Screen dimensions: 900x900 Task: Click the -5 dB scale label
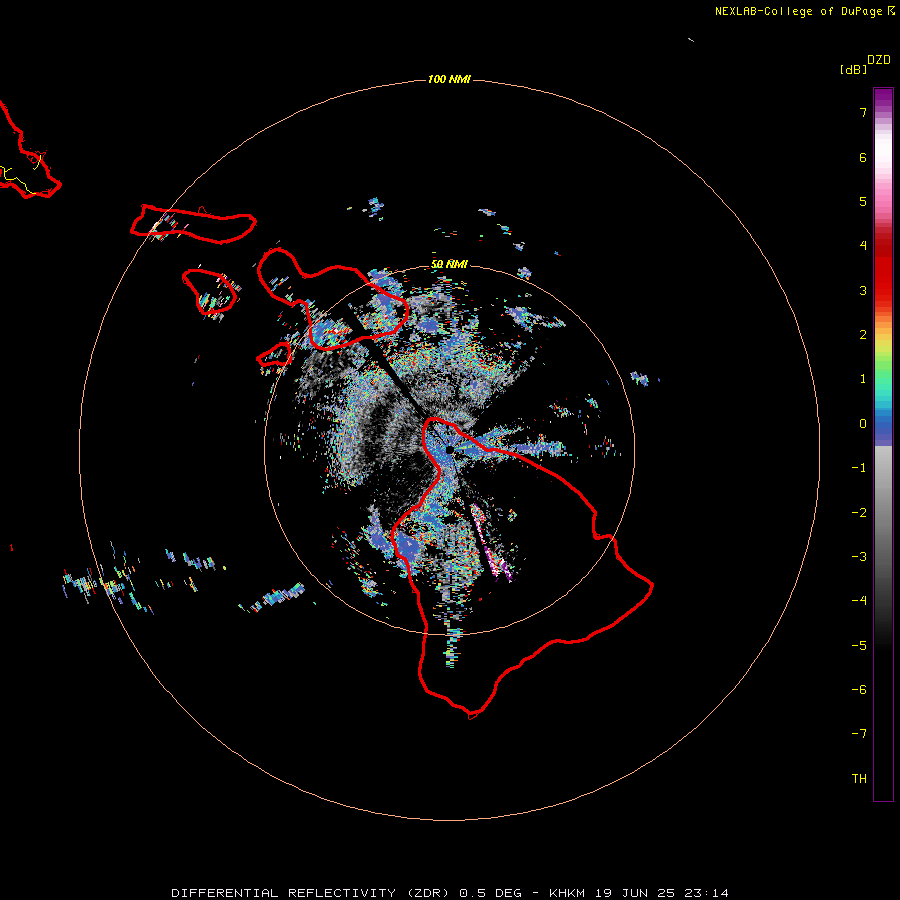click(859, 646)
